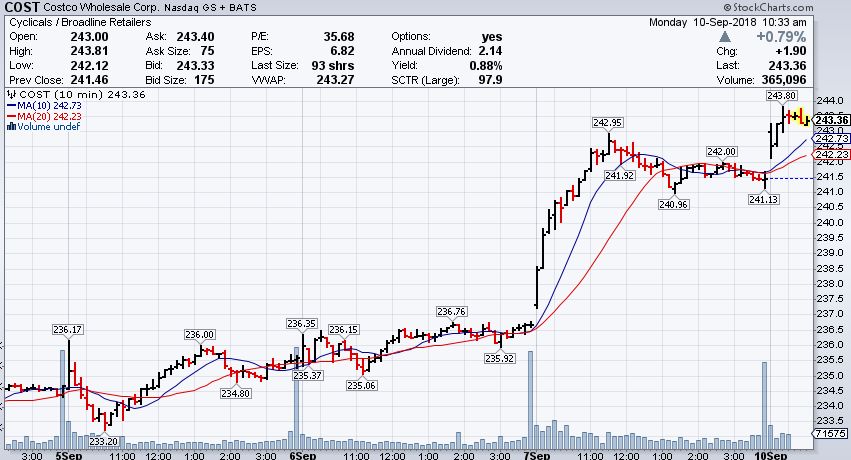The image size is (851, 460).
Task: Click the 236.17 price label
Action: point(67,329)
